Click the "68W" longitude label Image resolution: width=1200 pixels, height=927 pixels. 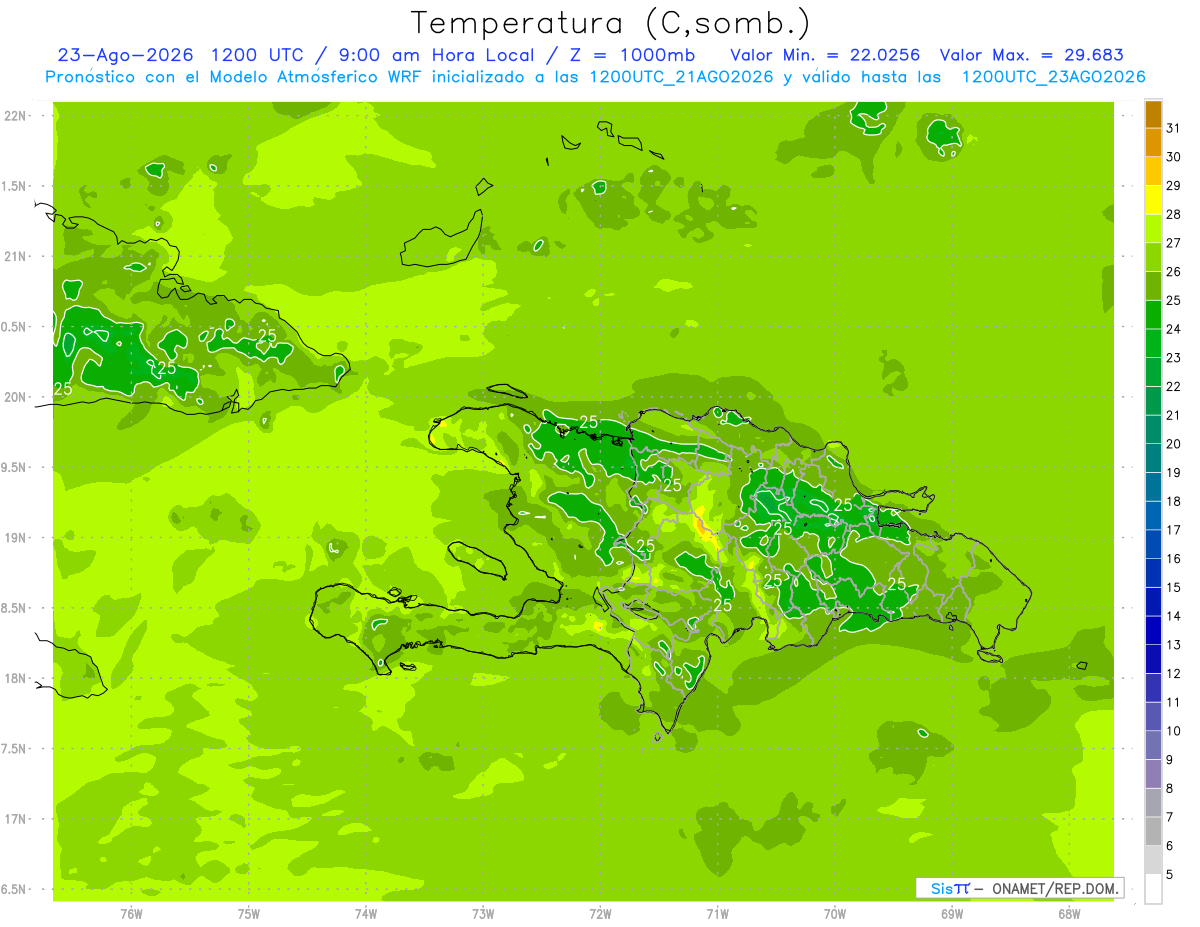[x=1069, y=913]
